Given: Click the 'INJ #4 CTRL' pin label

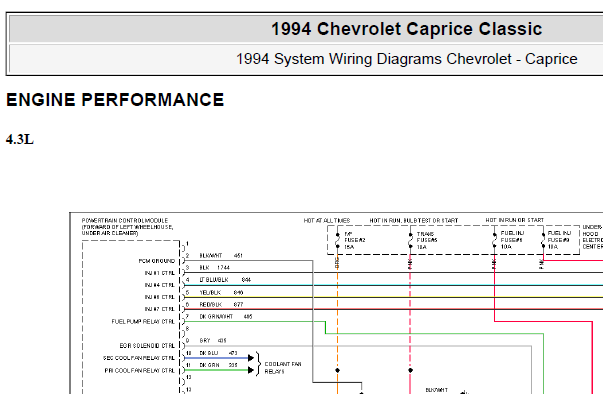Looking at the screenshot, I should [x=160, y=285].
